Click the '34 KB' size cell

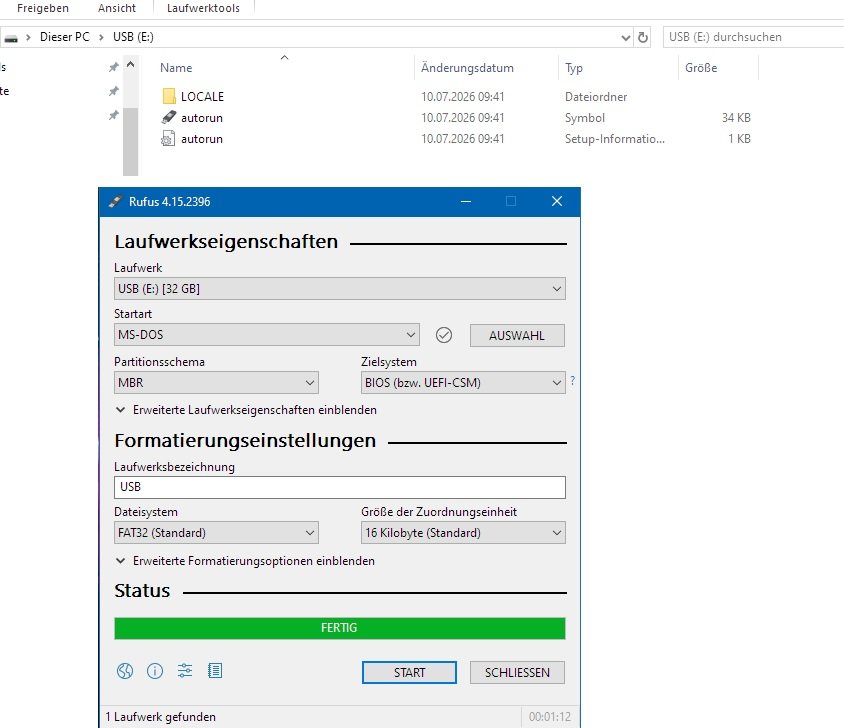(736, 117)
